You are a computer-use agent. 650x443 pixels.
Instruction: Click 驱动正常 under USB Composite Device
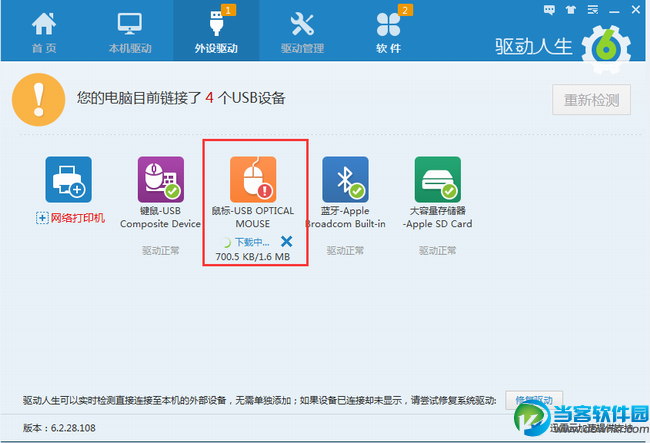[x=161, y=251]
